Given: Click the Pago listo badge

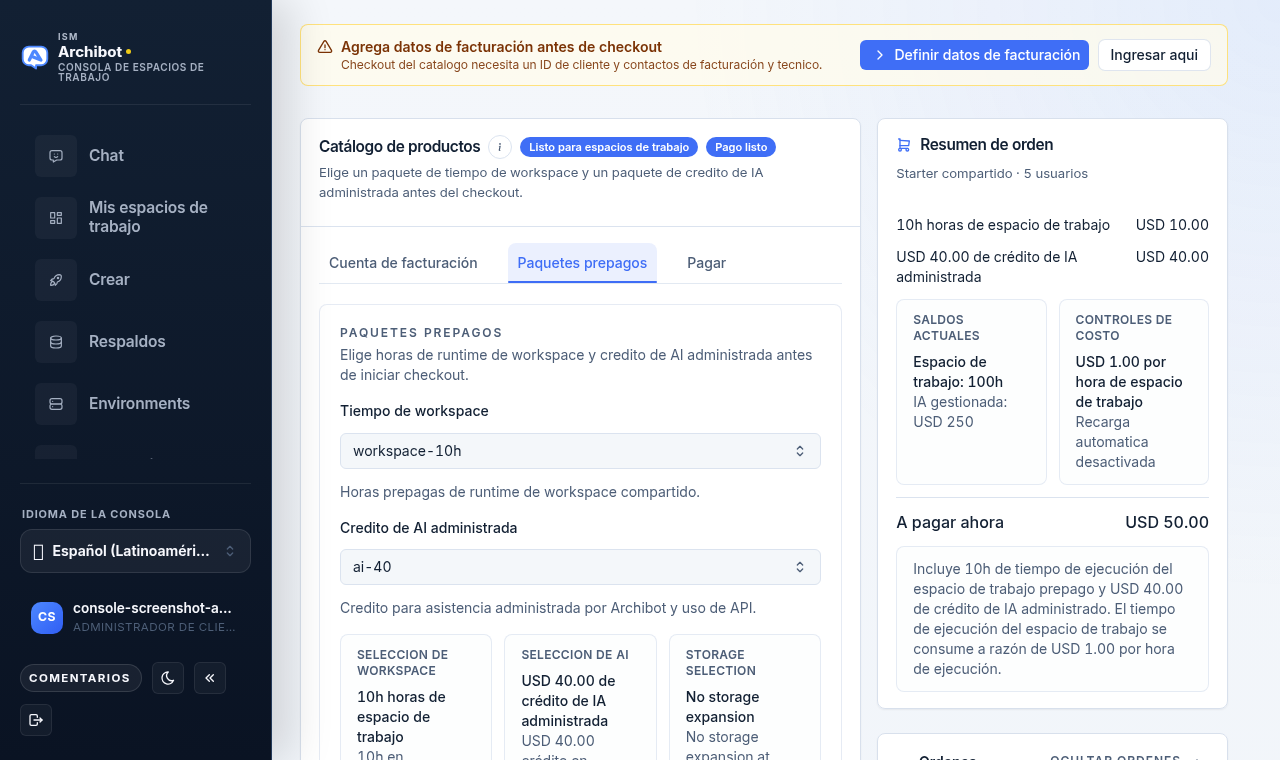Looking at the screenshot, I should click(x=741, y=147).
